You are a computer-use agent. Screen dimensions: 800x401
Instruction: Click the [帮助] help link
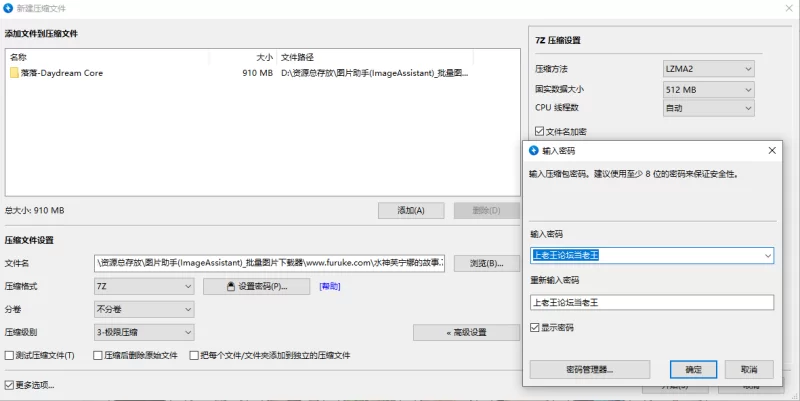330,287
